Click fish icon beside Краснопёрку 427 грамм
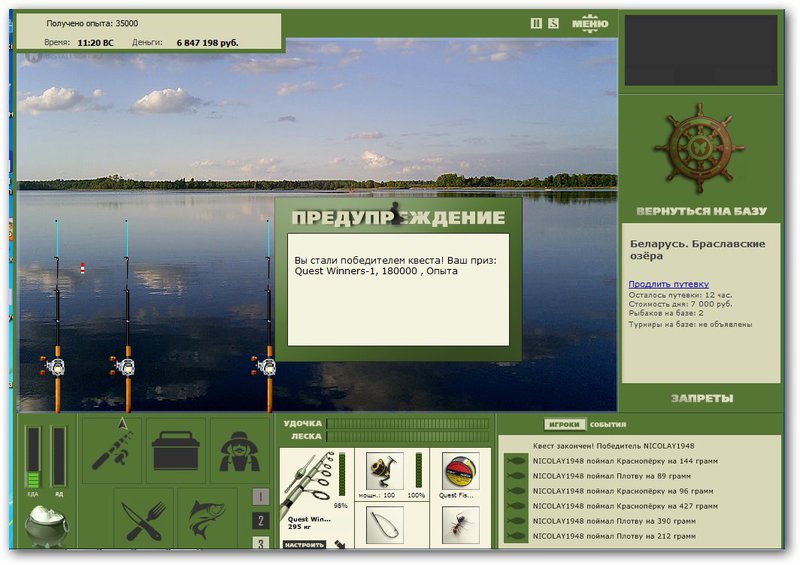800x565 pixels. click(x=516, y=506)
